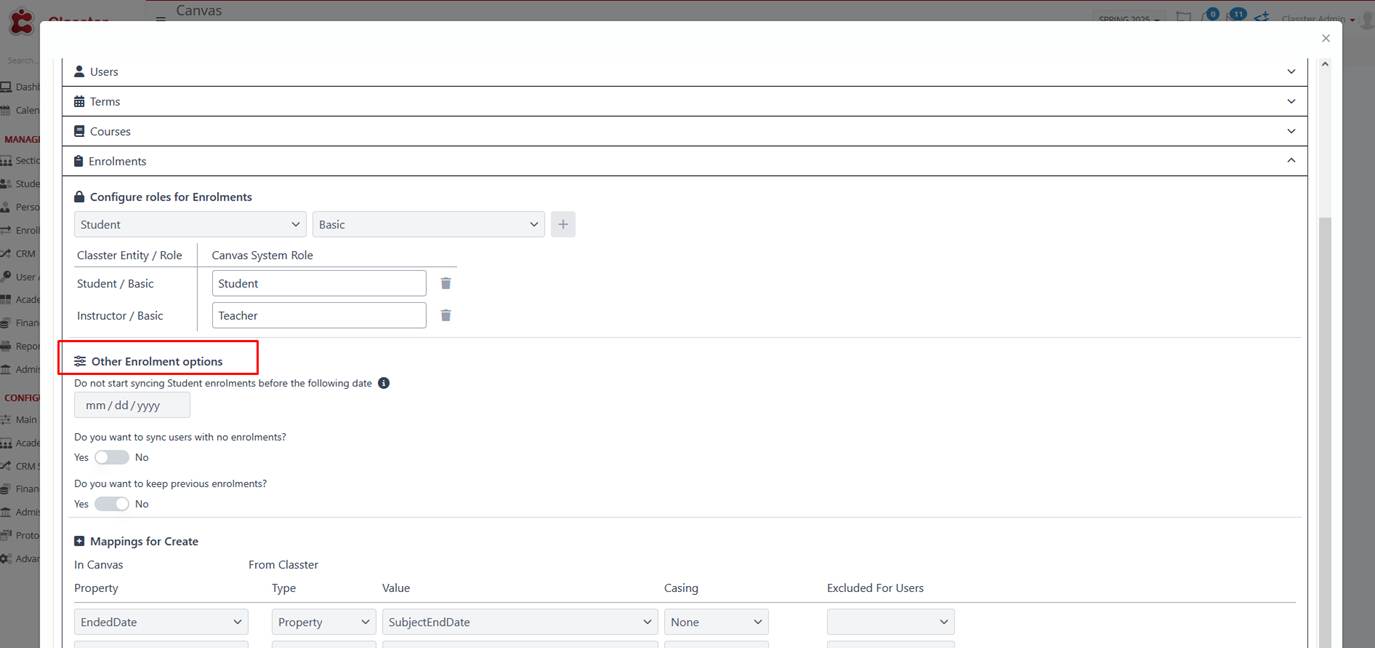This screenshot has height=648, width=1375.
Task: Close the Canvas configuration dialog
Action: tap(1326, 38)
